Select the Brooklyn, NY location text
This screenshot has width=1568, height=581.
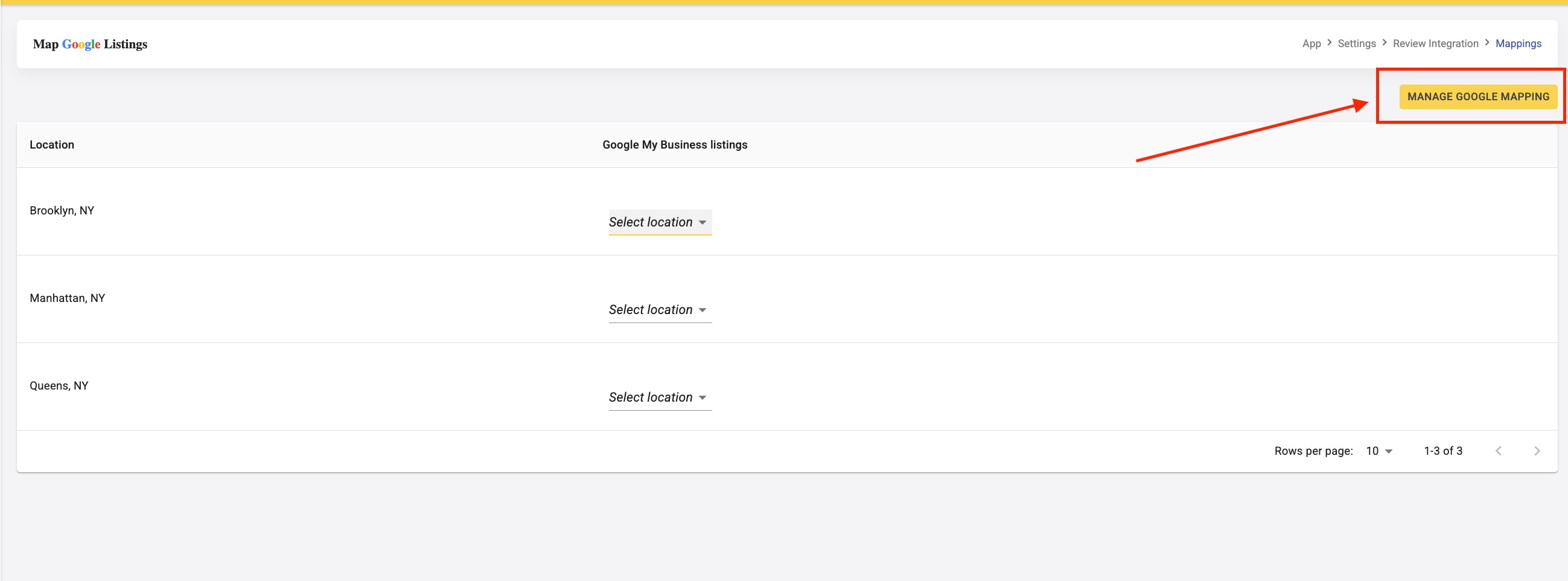point(62,211)
